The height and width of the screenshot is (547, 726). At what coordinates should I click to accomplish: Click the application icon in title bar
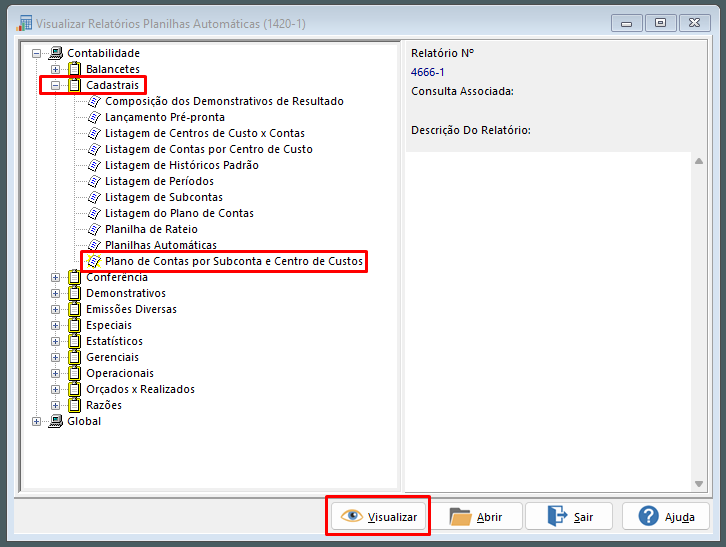(24, 23)
